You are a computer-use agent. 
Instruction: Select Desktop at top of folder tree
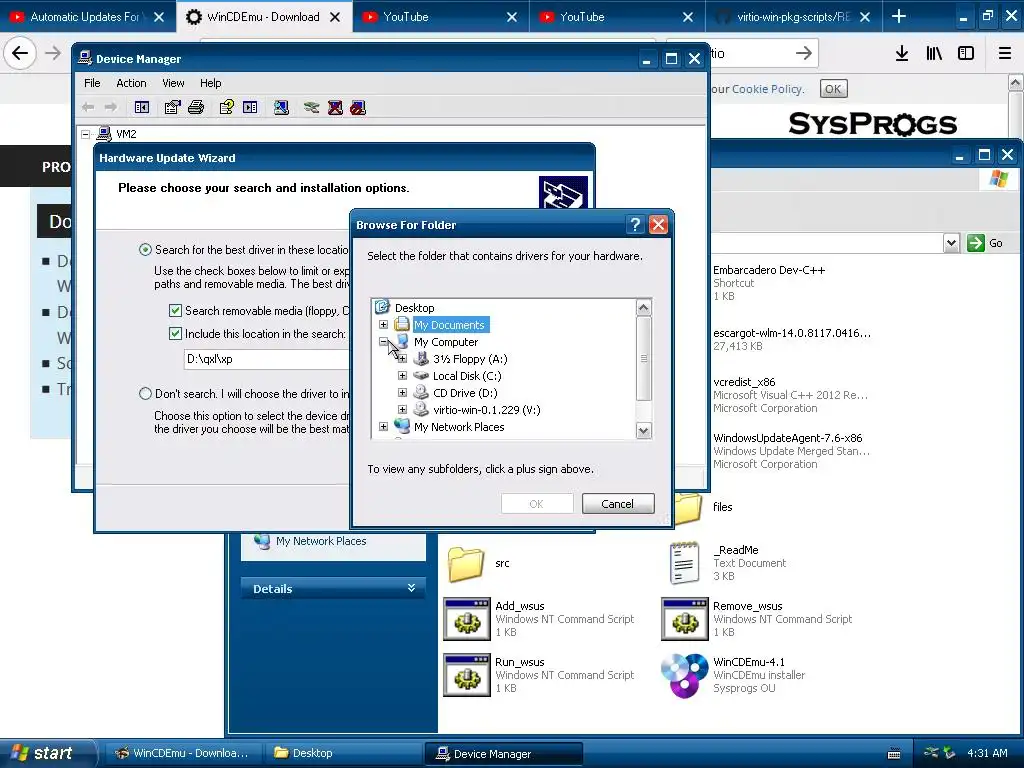414,308
